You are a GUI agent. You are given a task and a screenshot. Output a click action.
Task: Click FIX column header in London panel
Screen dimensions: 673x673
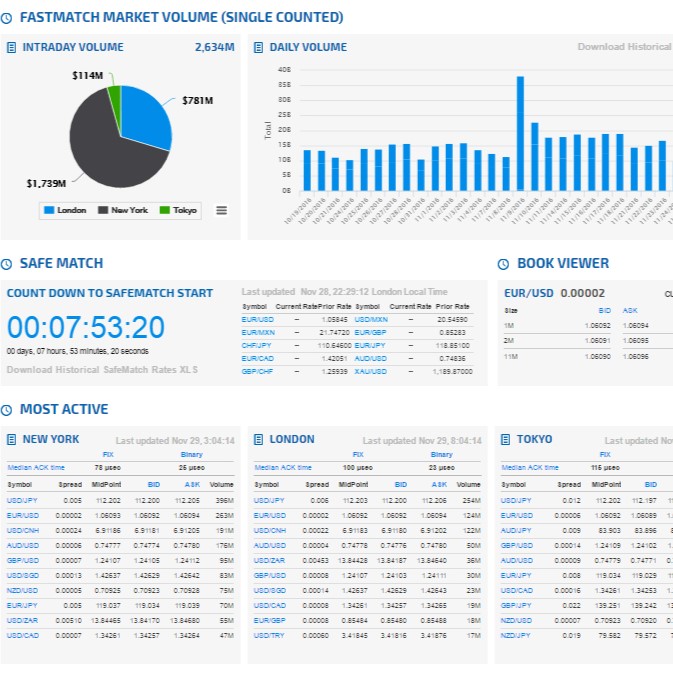click(x=358, y=454)
